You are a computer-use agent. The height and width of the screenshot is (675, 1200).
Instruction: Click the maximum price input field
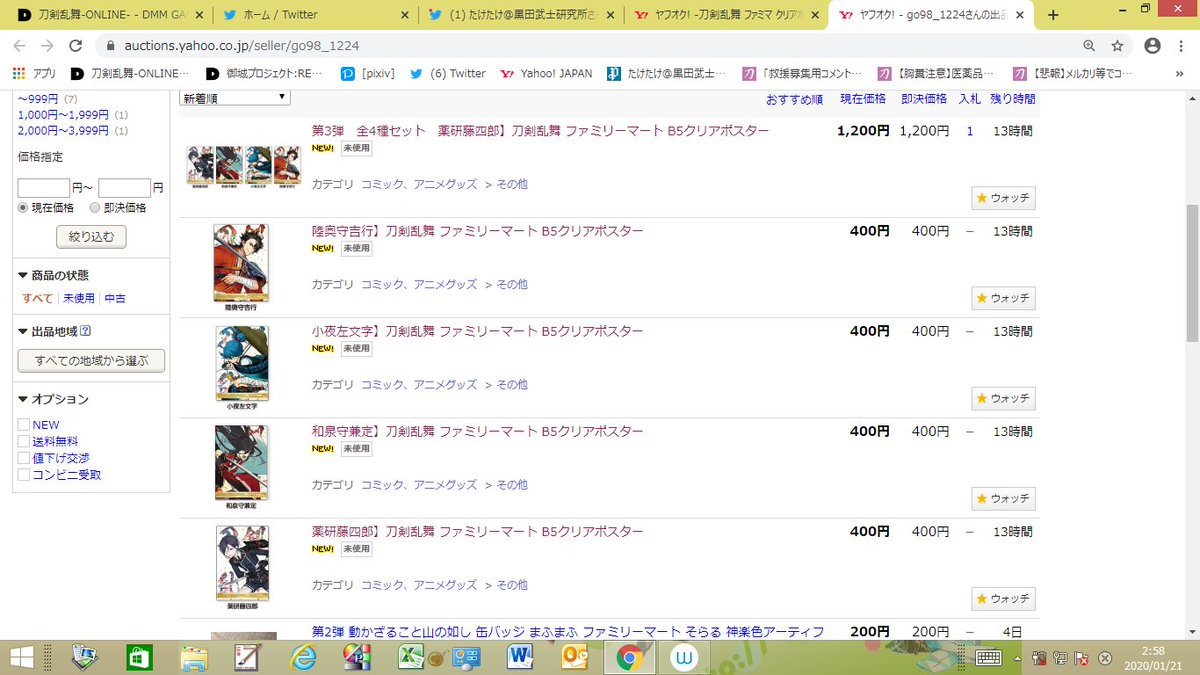124,188
